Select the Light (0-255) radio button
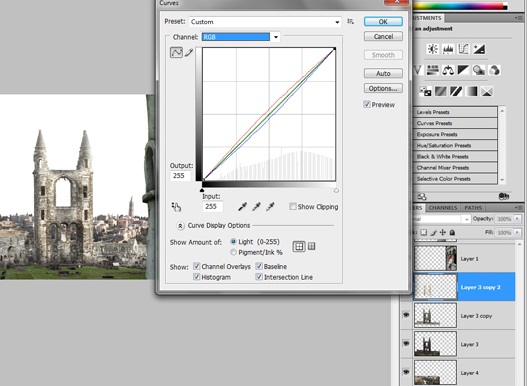This screenshot has width=527, height=386. pyautogui.click(x=233, y=241)
